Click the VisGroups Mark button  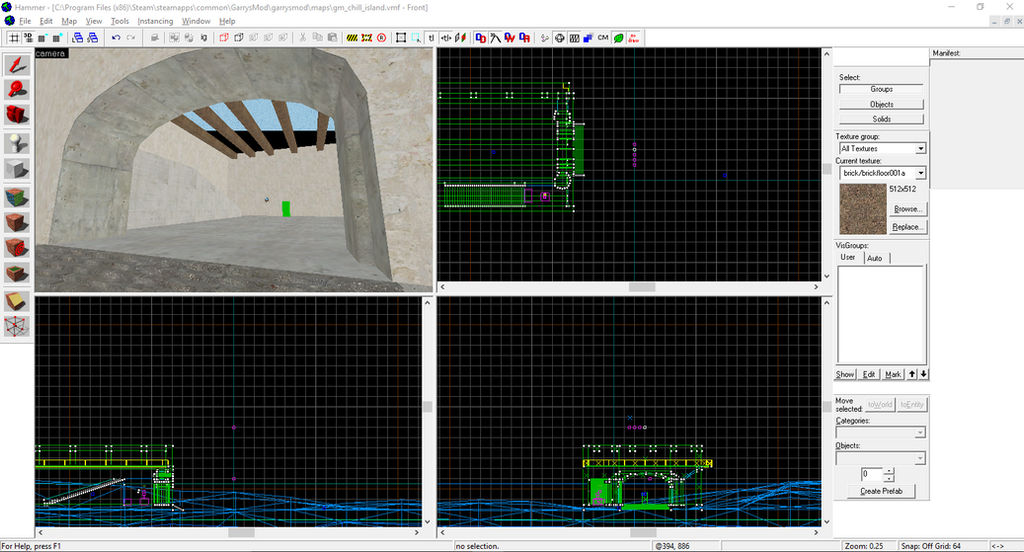pyautogui.click(x=892, y=374)
